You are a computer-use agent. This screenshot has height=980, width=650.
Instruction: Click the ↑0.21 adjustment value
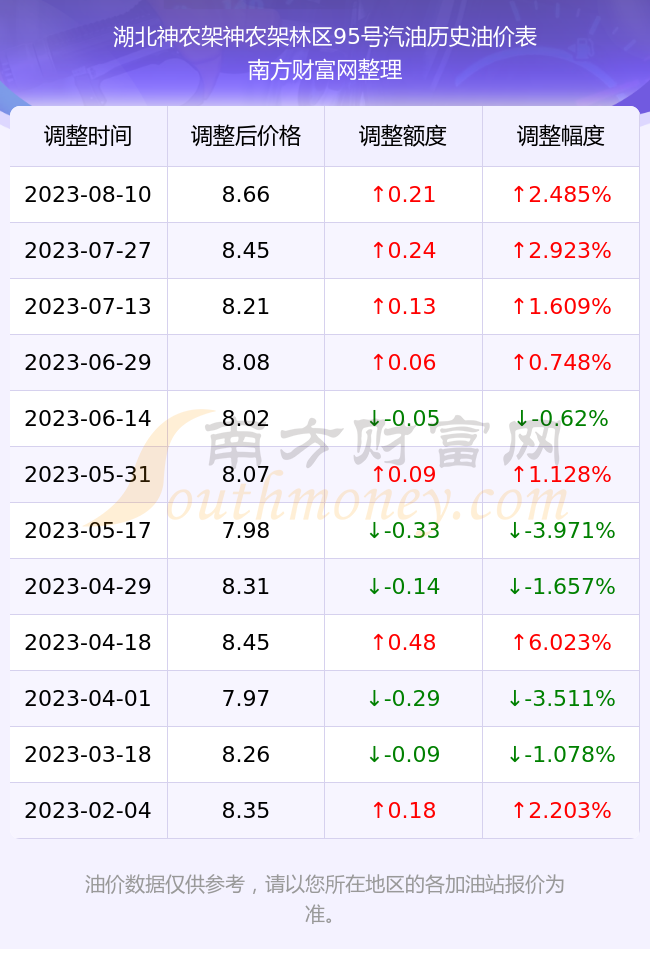[403, 194]
